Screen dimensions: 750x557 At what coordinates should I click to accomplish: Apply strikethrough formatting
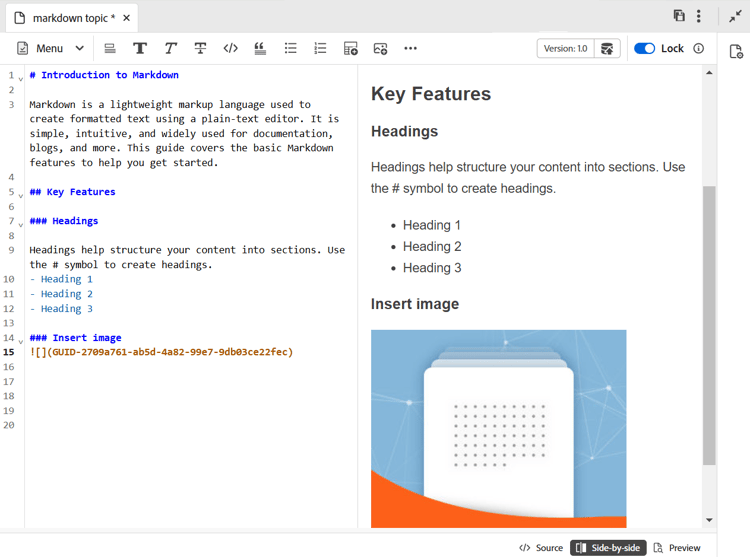pos(200,48)
